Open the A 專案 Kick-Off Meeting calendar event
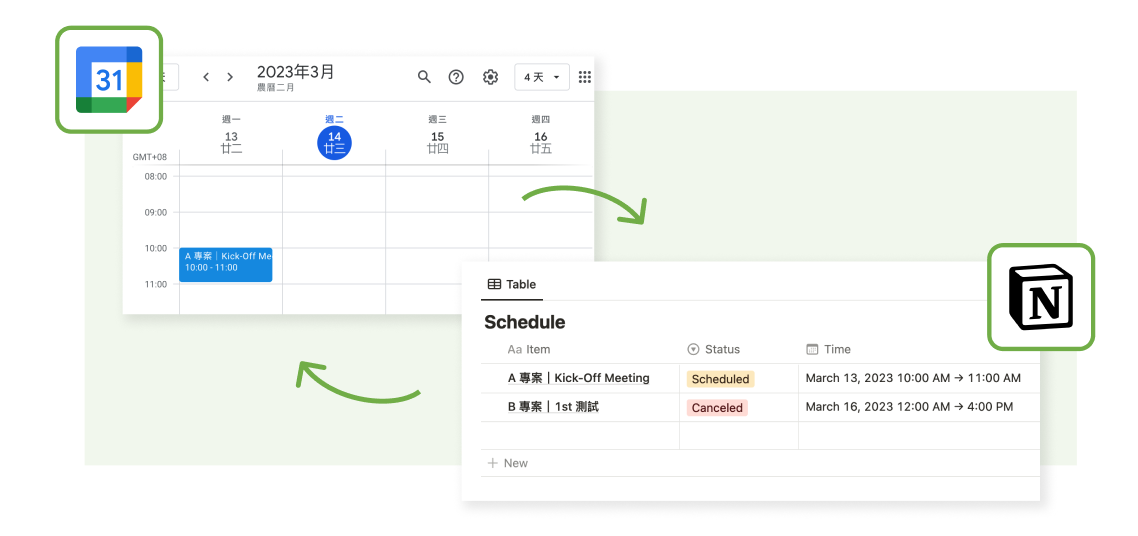 226,264
